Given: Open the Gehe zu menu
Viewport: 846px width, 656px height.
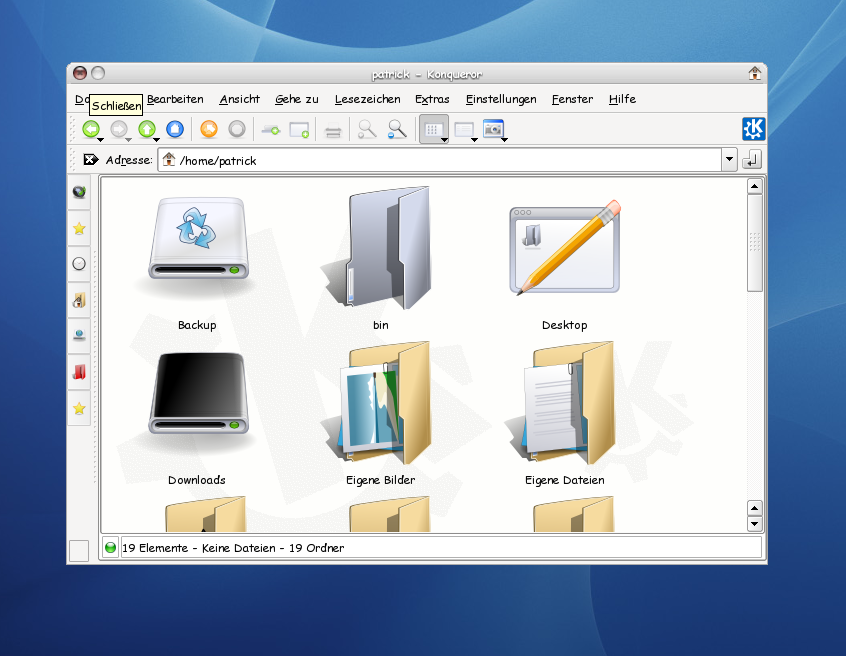Looking at the screenshot, I should tap(297, 99).
